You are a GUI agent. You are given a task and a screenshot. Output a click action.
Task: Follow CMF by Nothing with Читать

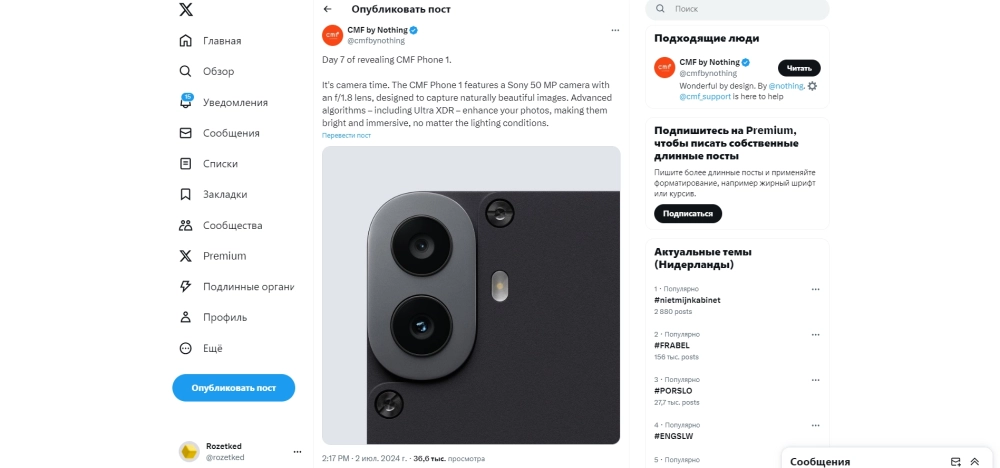(799, 68)
